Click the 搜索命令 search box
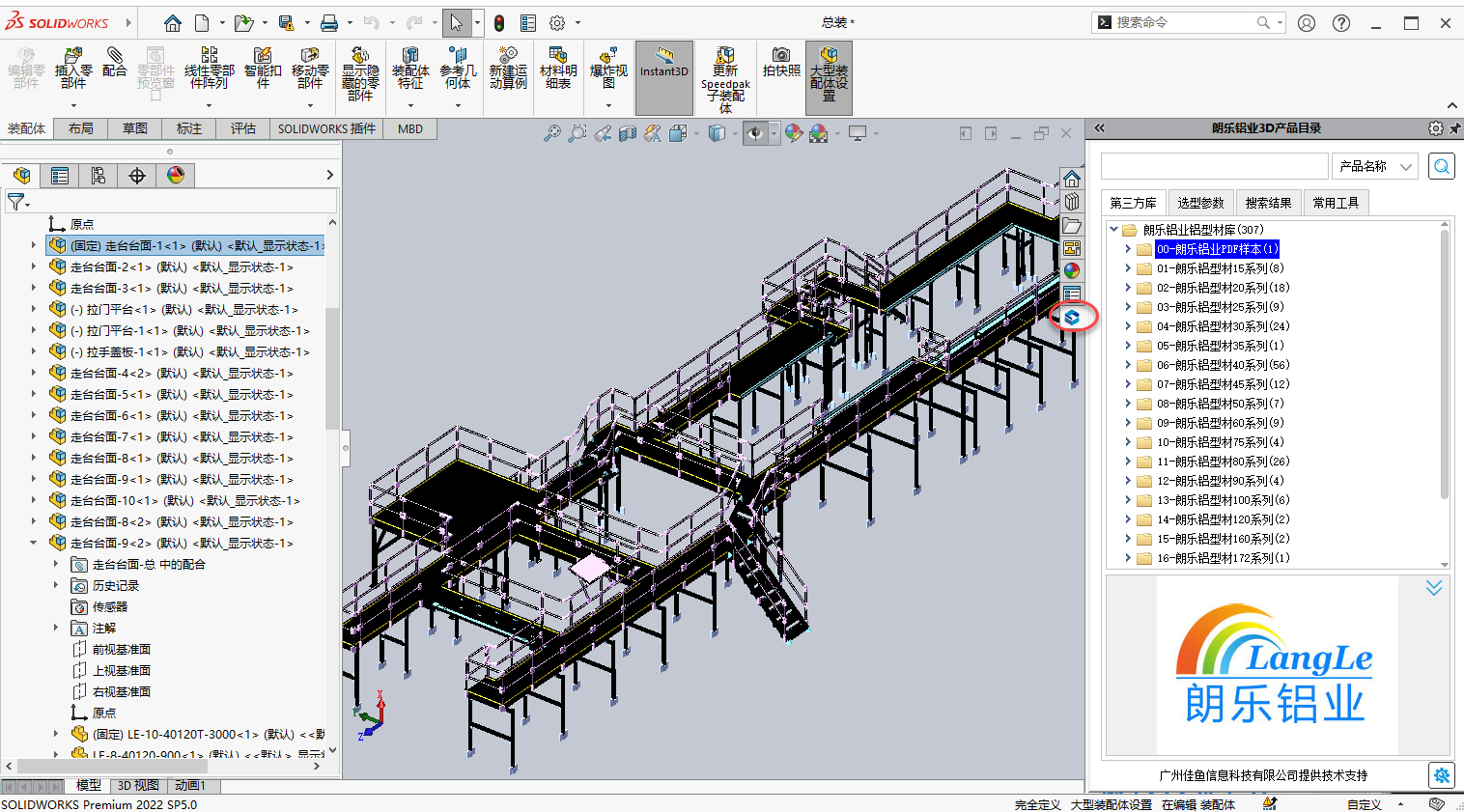 point(1188,22)
